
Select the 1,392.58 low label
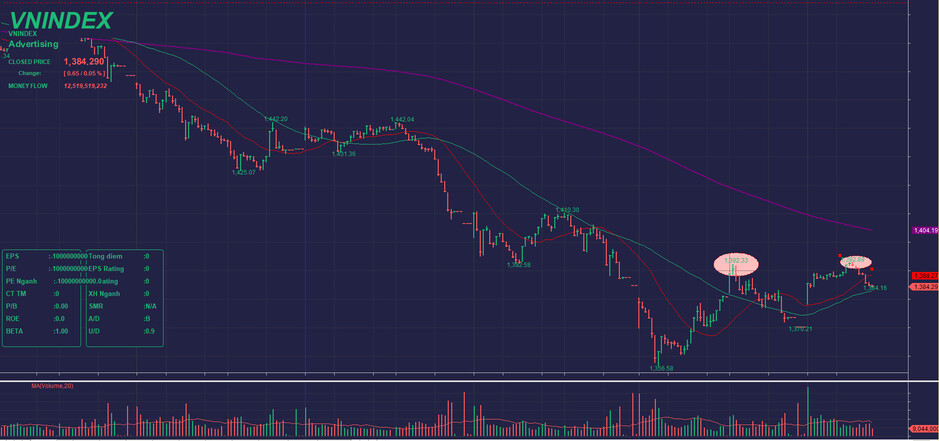519,264
